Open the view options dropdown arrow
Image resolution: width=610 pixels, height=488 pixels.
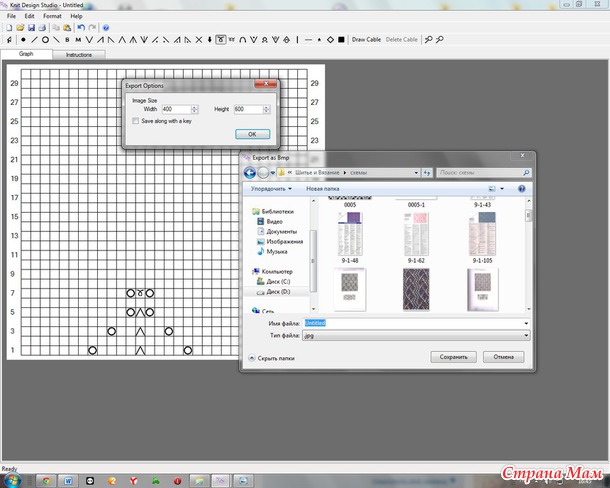click(x=502, y=189)
